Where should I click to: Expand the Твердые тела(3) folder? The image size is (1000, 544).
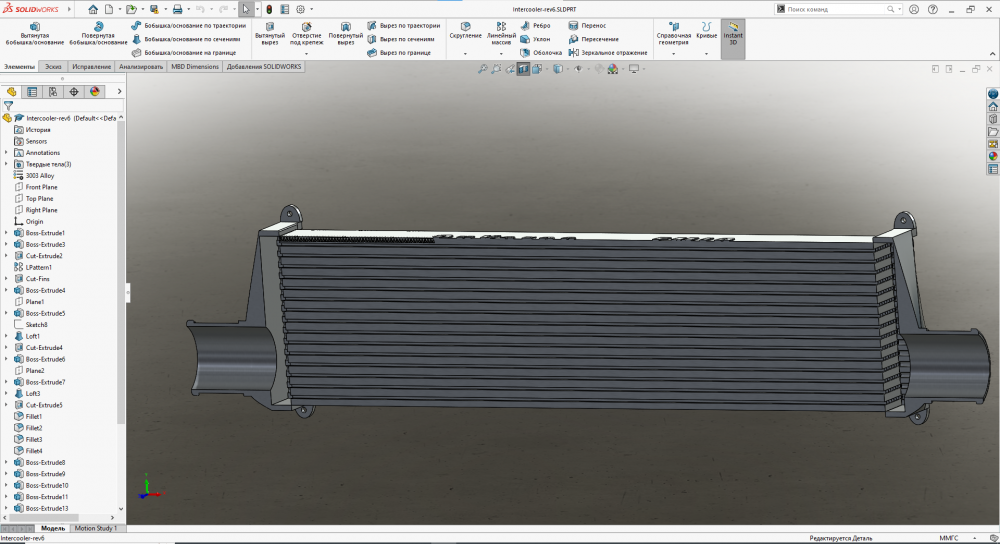coord(6,164)
